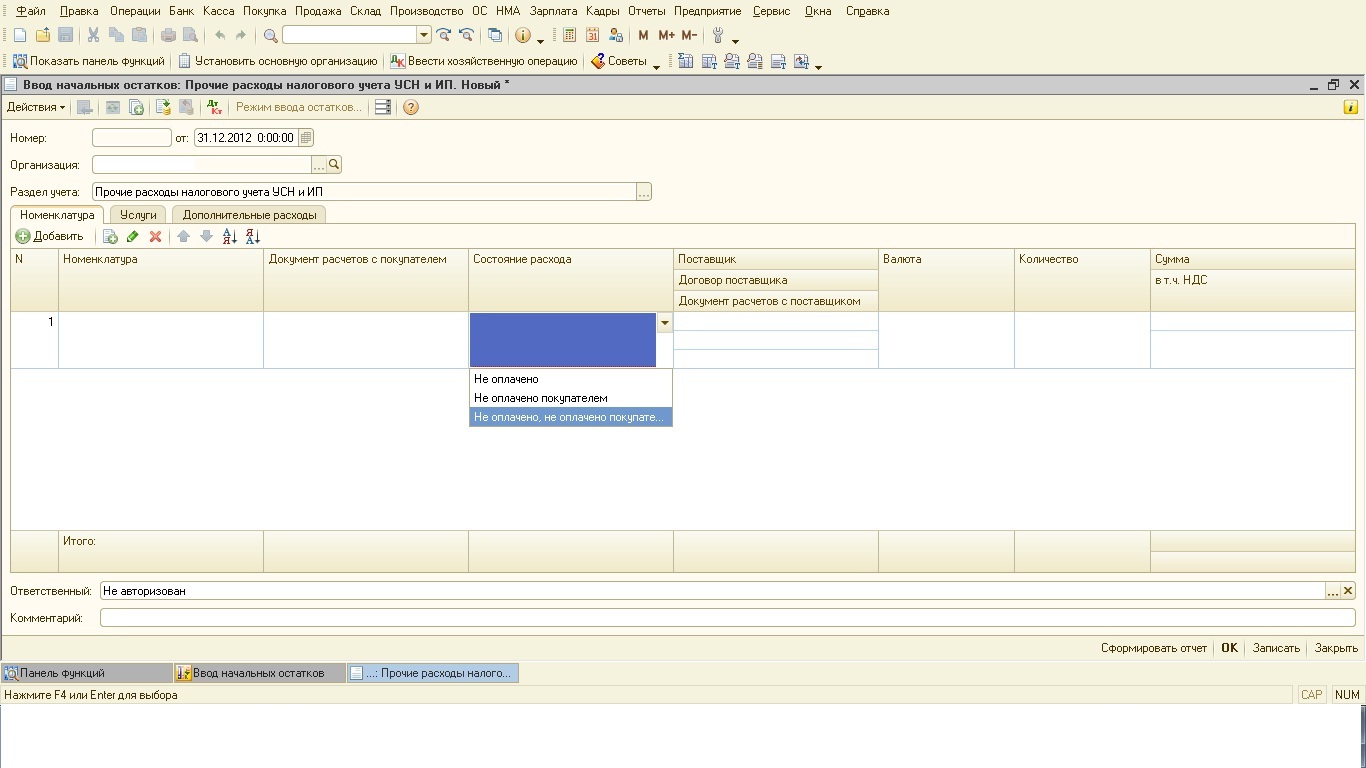The width and height of the screenshot is (1366, 768).
Task: Click the Сформировать отчет button
Action: [x=1153, y=648]
